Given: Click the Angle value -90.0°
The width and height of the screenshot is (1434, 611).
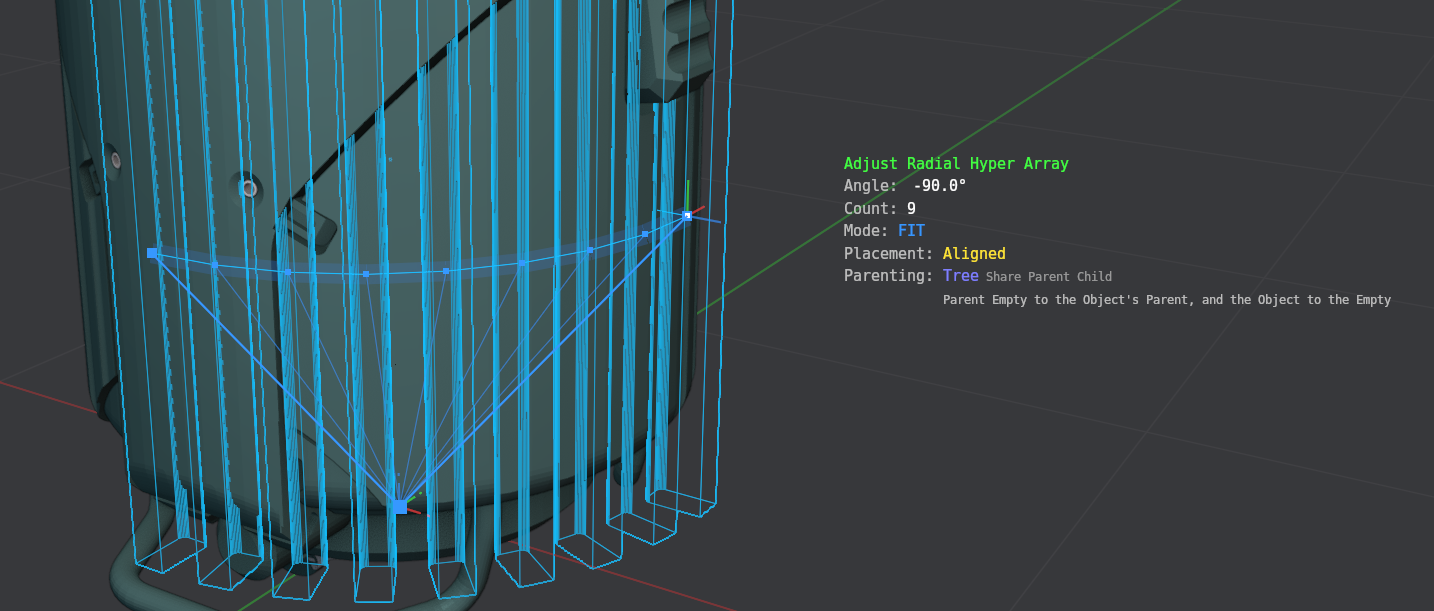Looking at the screenshot, I should click(x=939, y=186).
